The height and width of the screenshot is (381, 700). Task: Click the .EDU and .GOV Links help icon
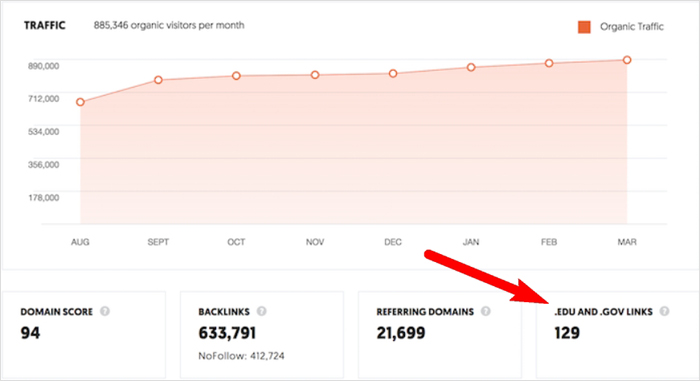click(x=664, y=311)
